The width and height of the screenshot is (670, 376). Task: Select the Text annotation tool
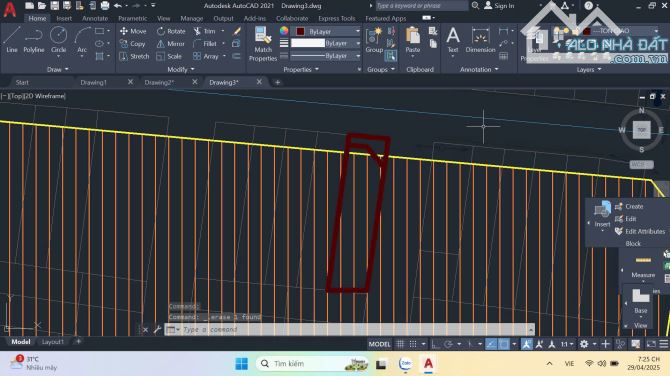453,41
